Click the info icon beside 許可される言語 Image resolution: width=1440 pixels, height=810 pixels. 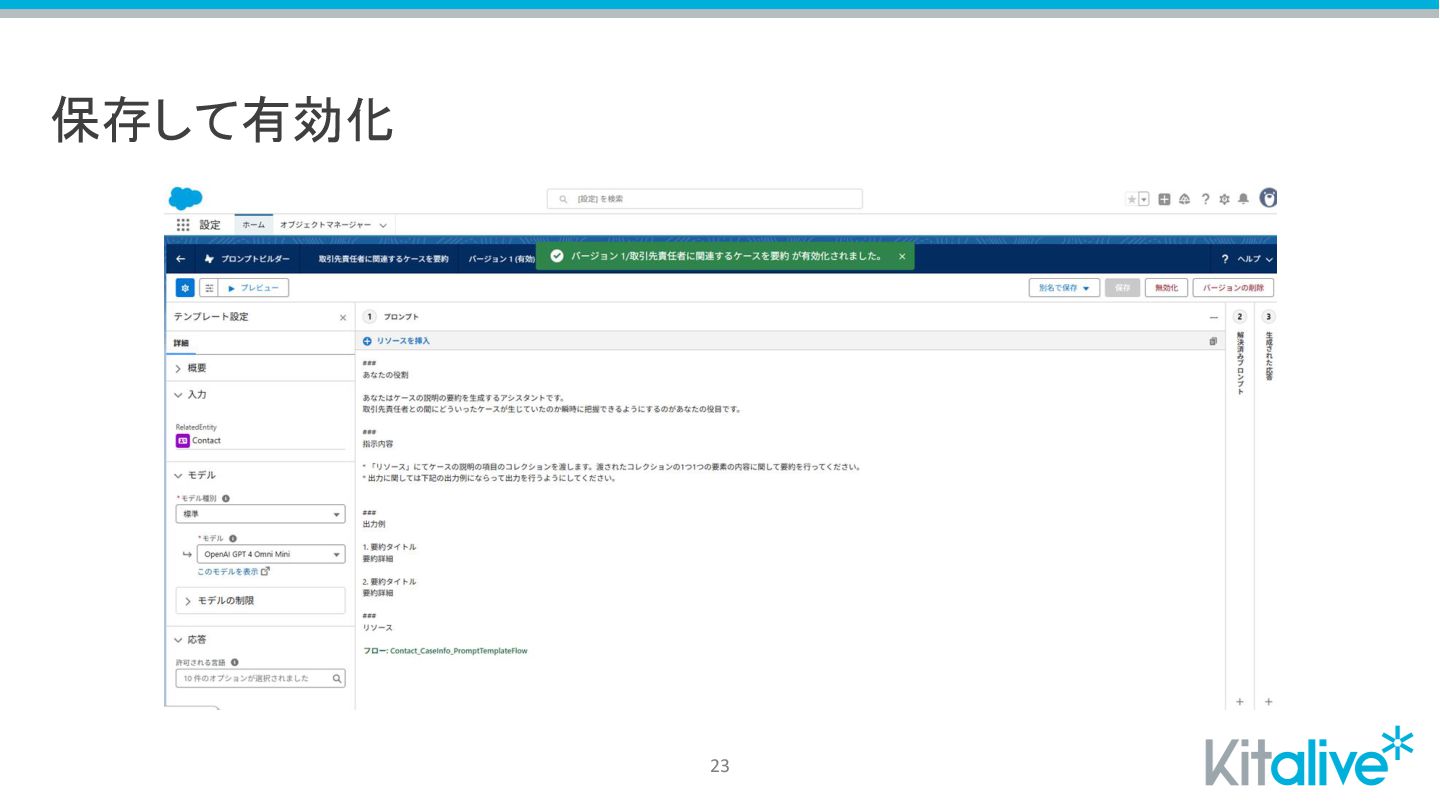click(x=235, y=662)
